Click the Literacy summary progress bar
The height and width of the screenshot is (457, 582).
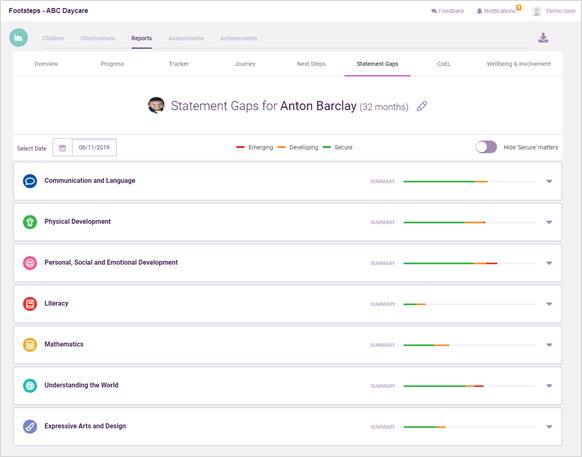(x=470, y=304)
